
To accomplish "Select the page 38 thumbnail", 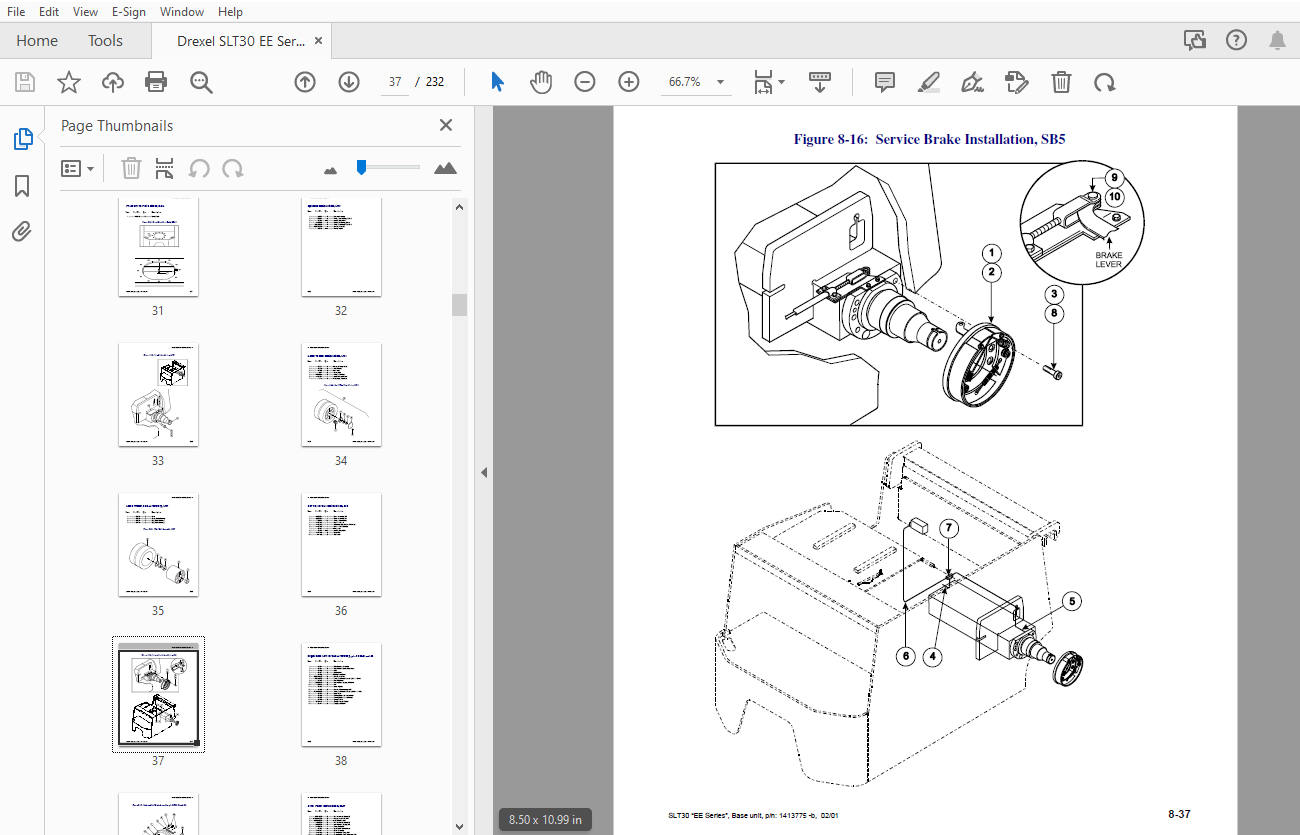I will pyautogui.click(x=341, y=695).
